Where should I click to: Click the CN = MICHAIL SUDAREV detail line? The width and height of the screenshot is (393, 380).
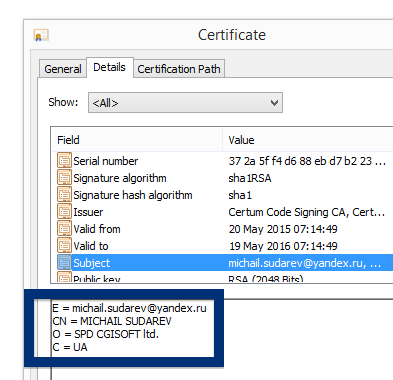coord(112,321)
